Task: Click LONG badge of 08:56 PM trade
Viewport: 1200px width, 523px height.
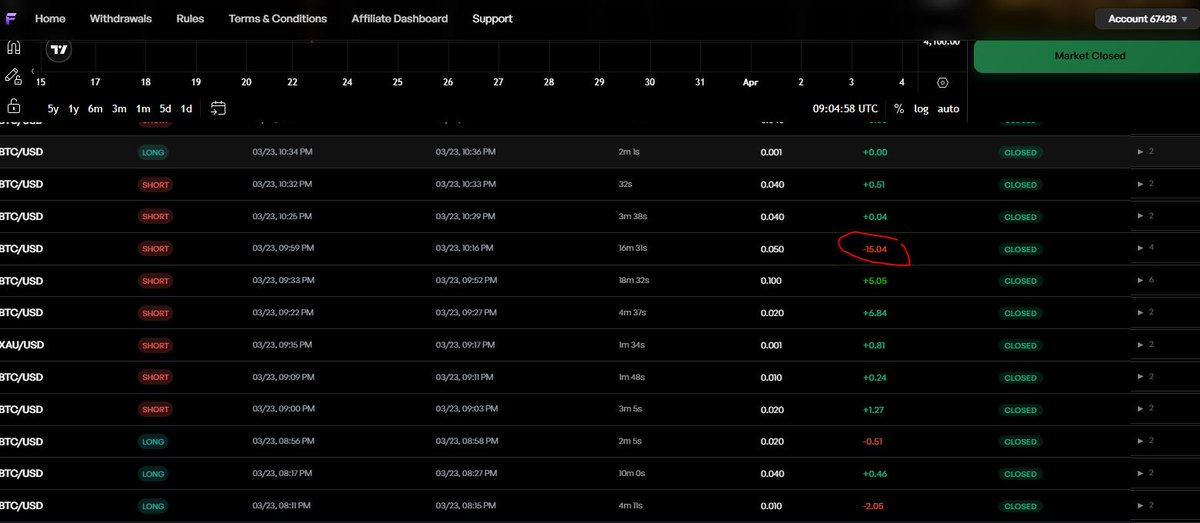Action: [154, 441]
